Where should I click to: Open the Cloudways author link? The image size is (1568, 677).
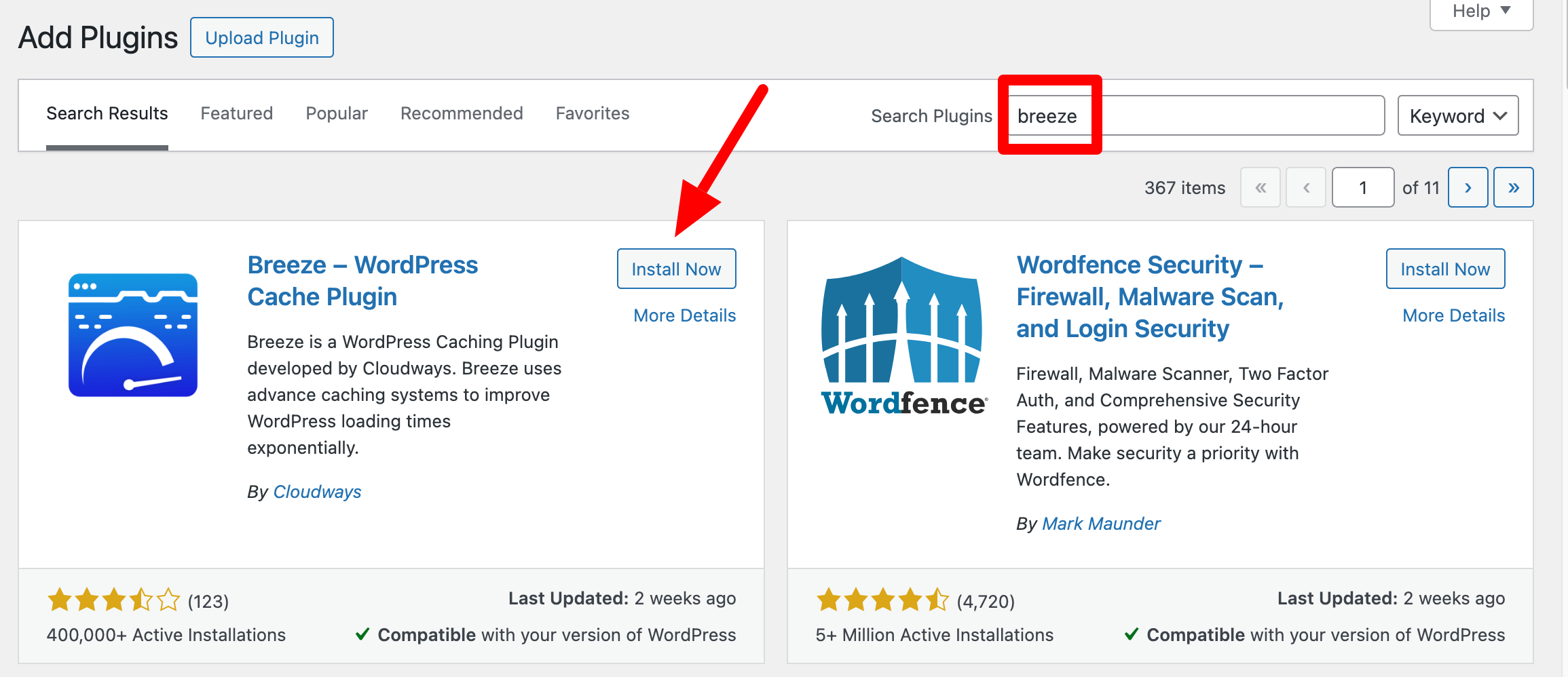click(317, 492)
